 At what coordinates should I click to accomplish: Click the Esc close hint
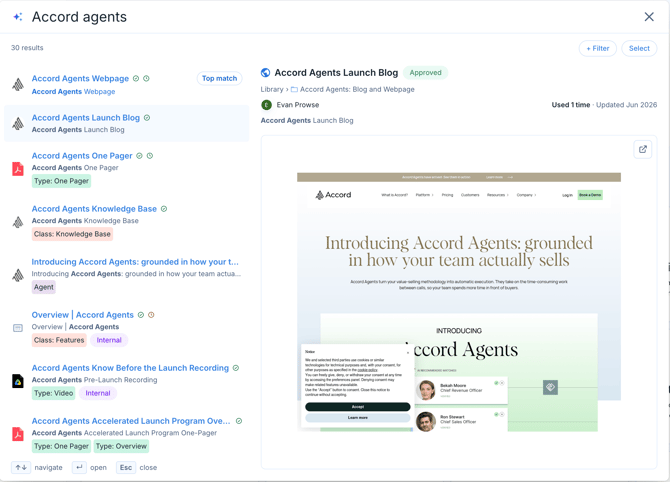click(126, 467)
